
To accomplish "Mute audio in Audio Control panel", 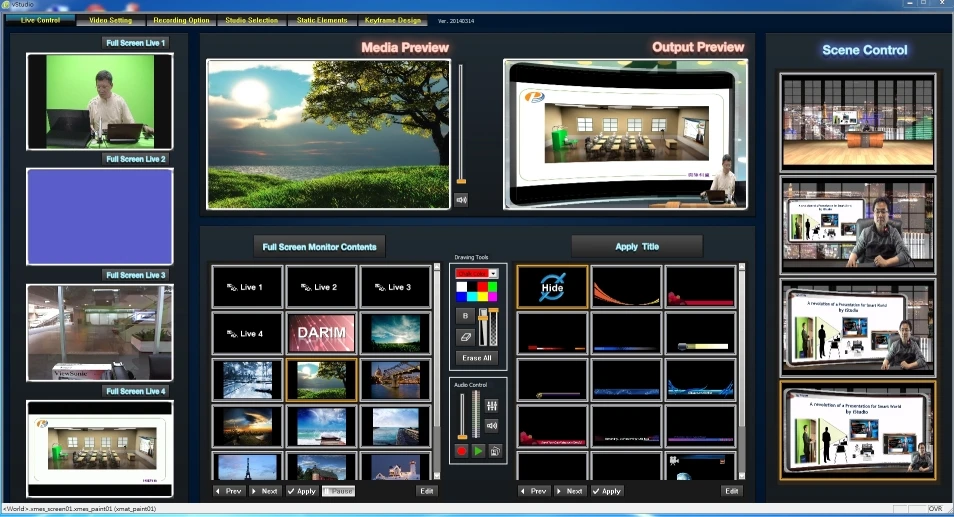I will [492, 425].
